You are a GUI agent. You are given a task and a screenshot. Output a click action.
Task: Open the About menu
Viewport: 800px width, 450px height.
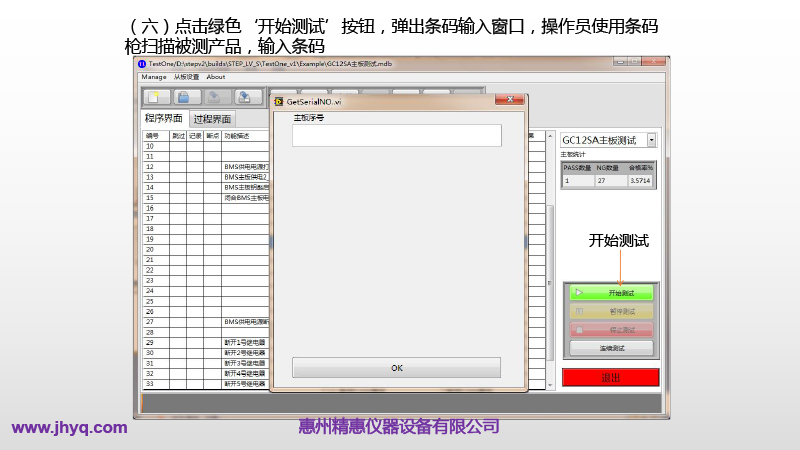(216, 77)
